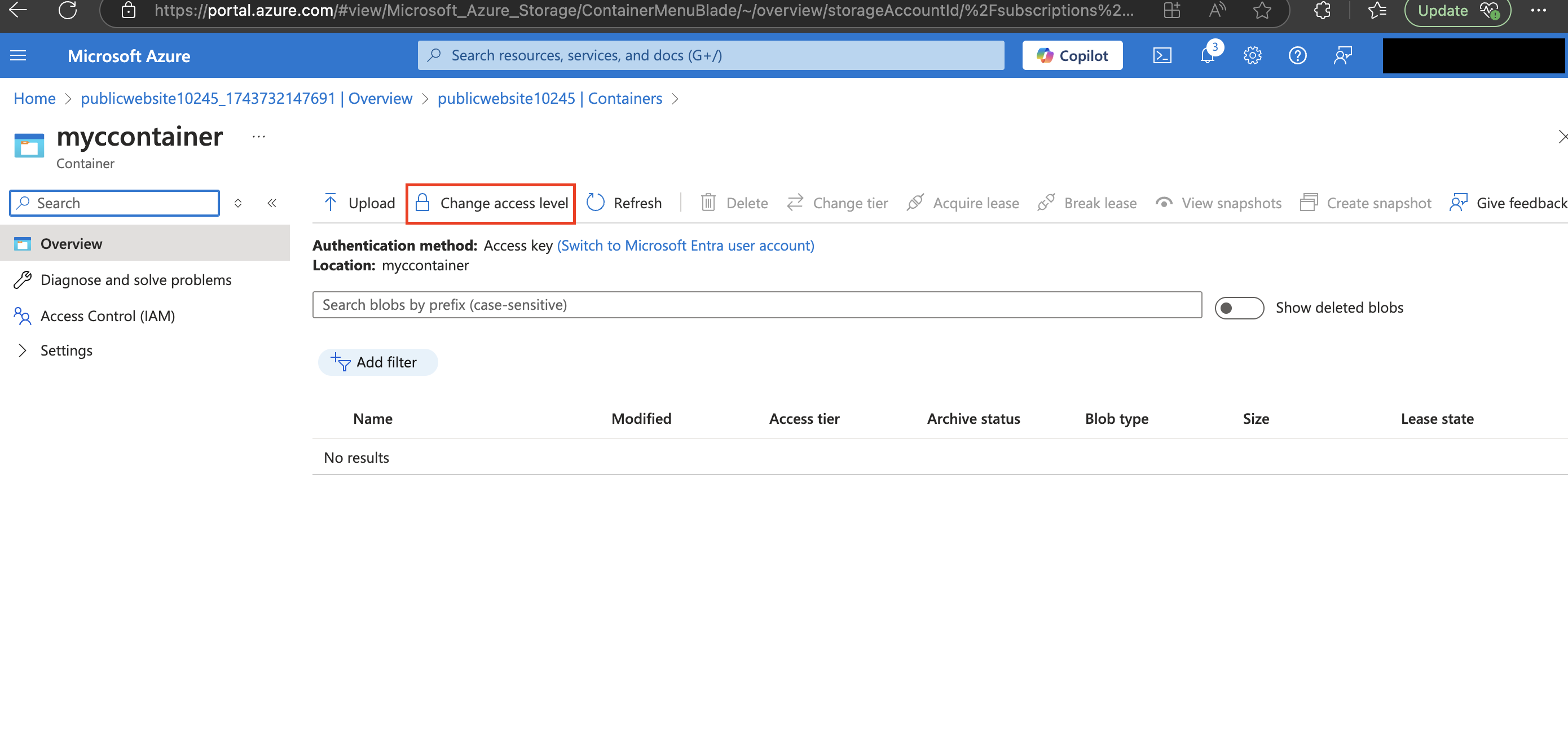1568x754 pixels.
Task: Open split screen icon in address bar
Action: click(x=1171, y=10)
